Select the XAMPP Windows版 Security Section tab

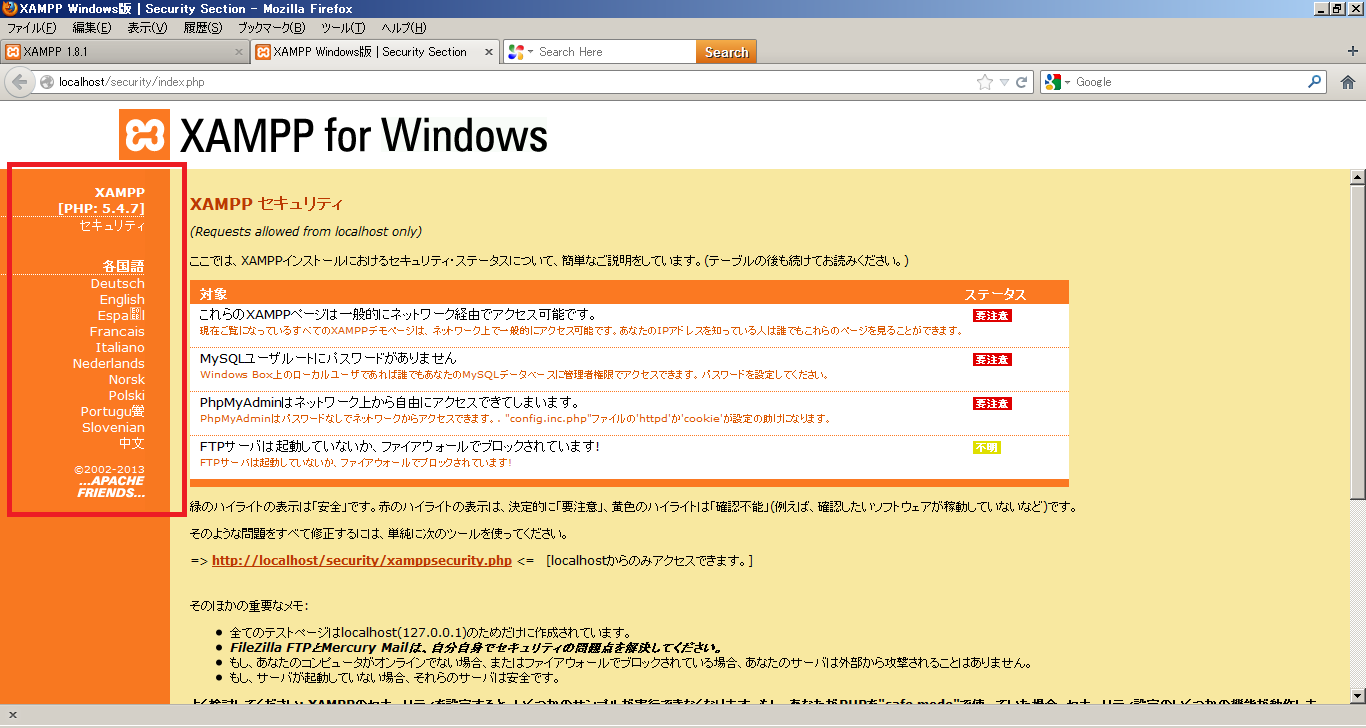tap(374, 52)
